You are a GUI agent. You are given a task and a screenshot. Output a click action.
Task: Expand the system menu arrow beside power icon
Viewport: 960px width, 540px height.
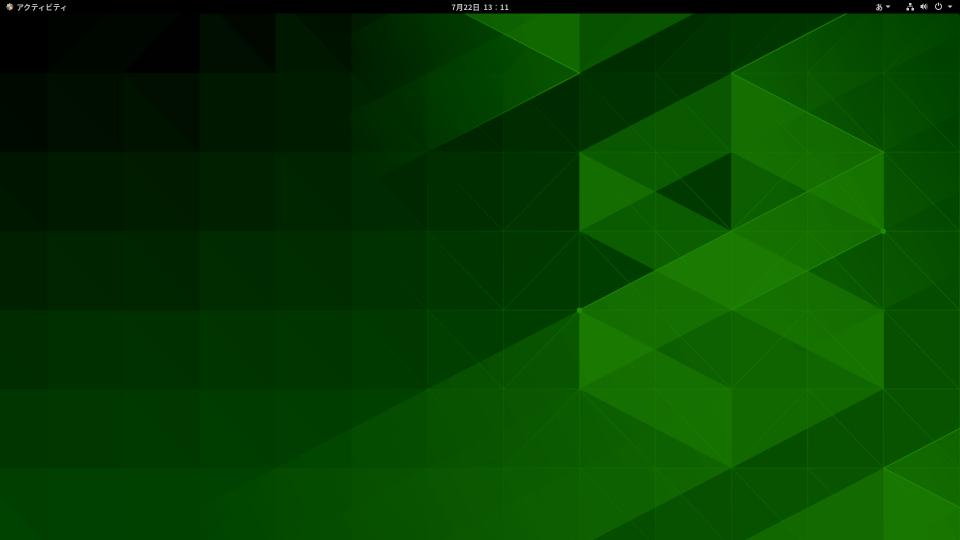pos(950,7)
